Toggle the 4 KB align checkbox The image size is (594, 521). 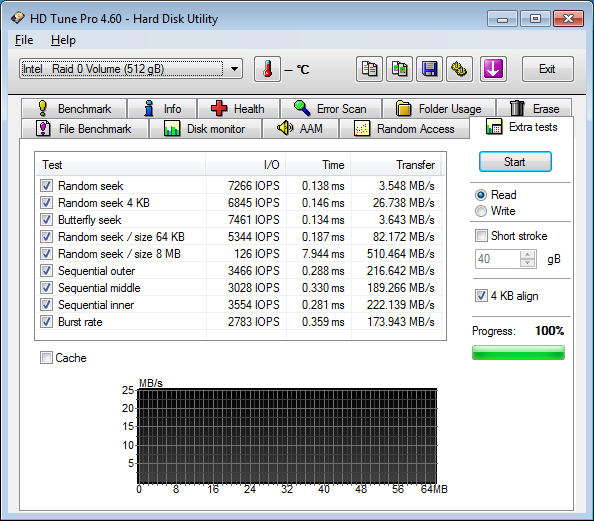pyautogui.click(x=481, y=296)
